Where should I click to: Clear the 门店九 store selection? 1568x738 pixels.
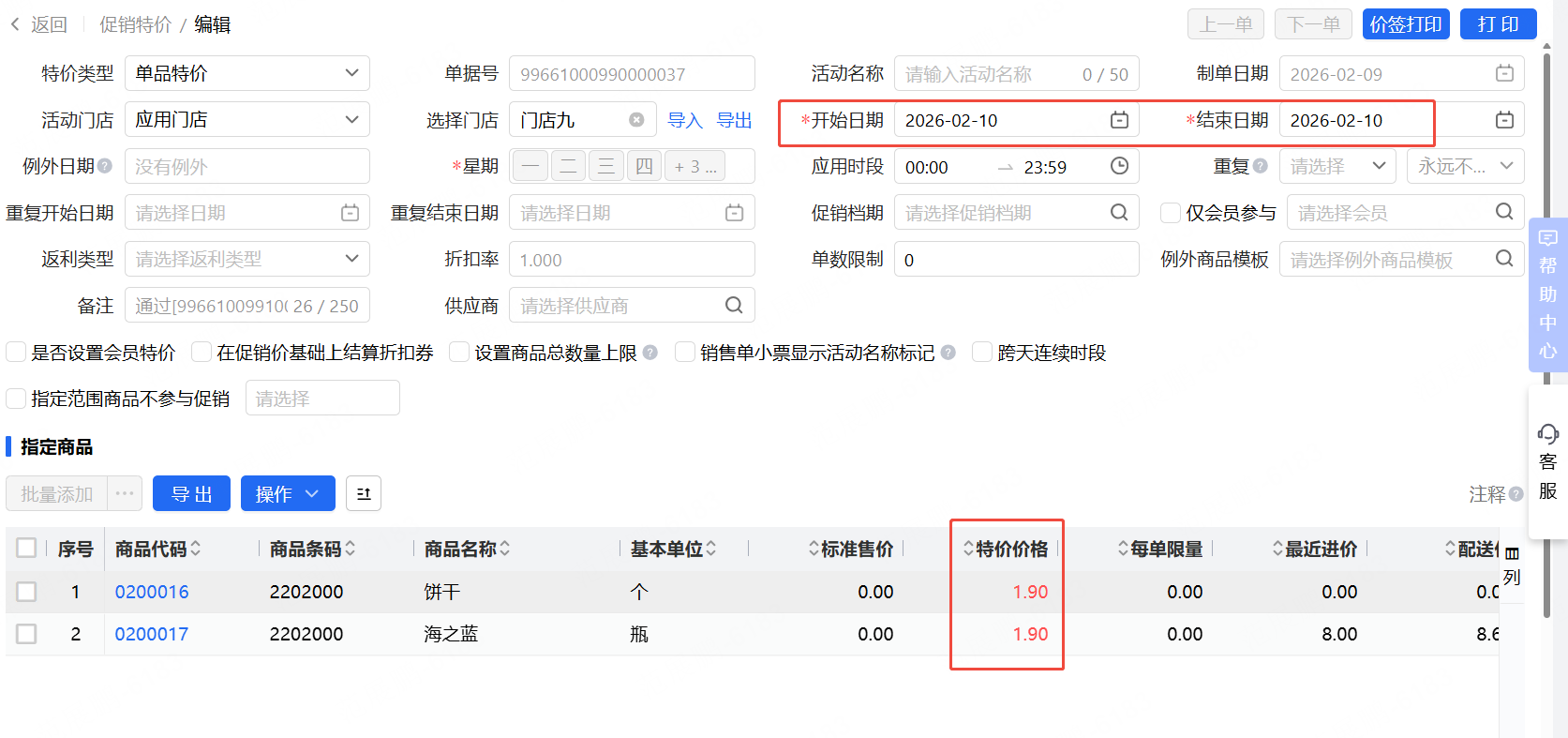pyautogui.click(x=636, y=120)
